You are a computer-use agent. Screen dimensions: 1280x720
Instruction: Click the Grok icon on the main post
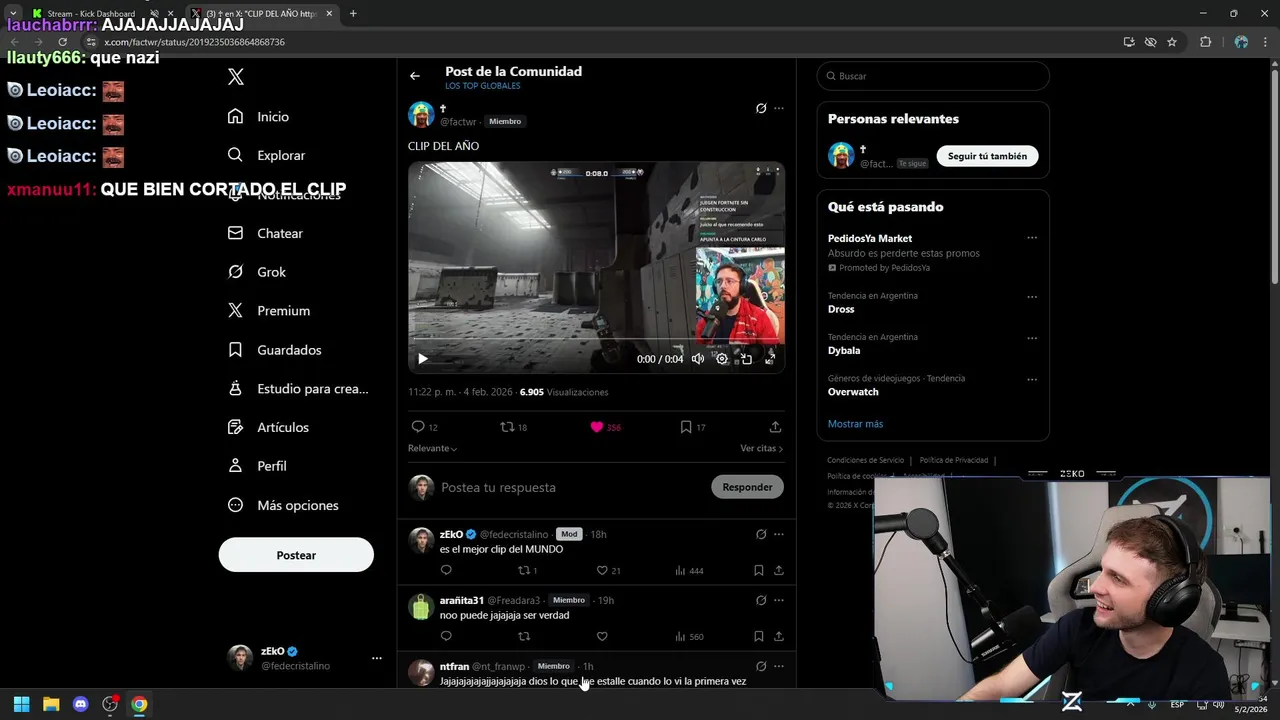pos(761,108)
